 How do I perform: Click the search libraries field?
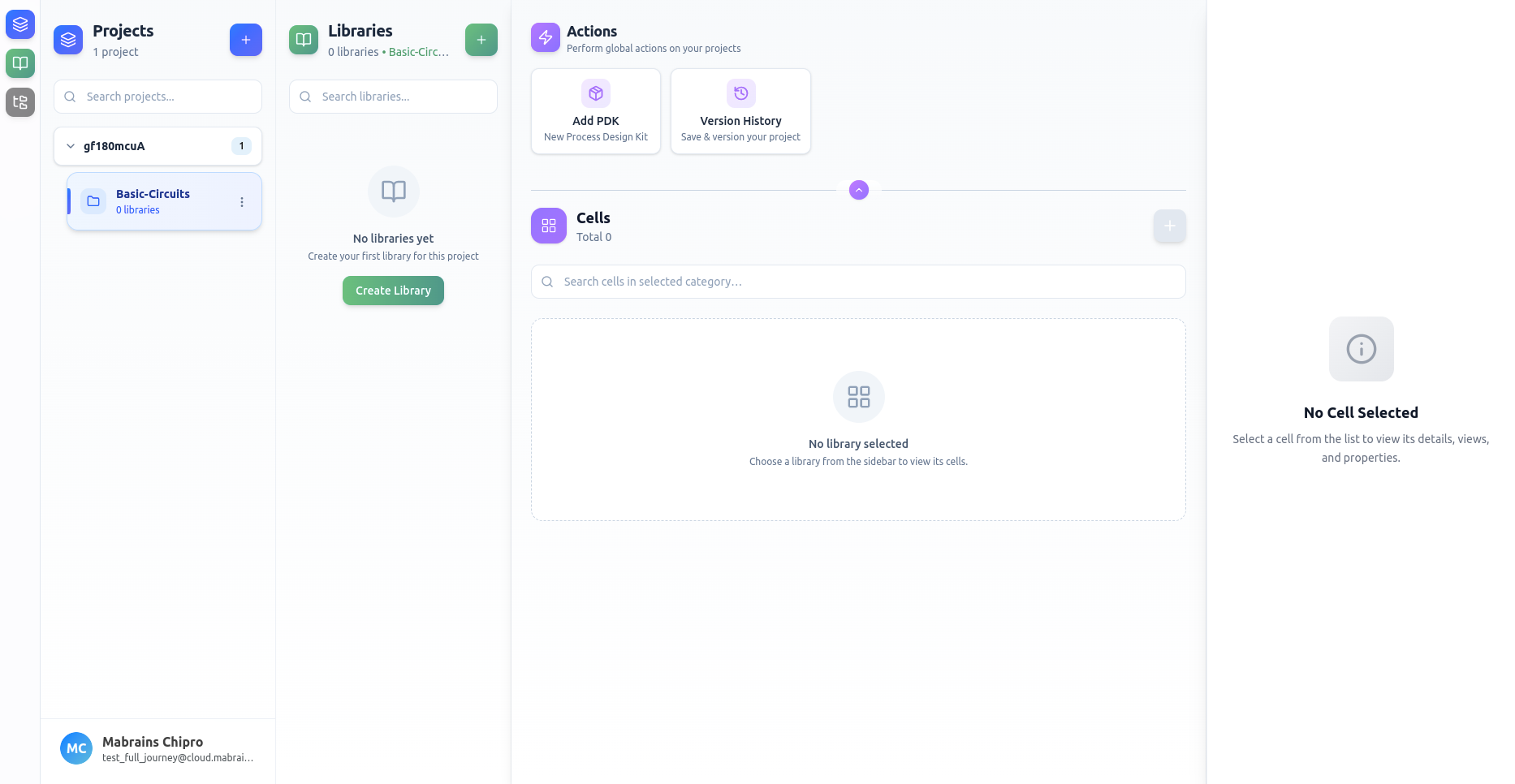click(392, 96)
